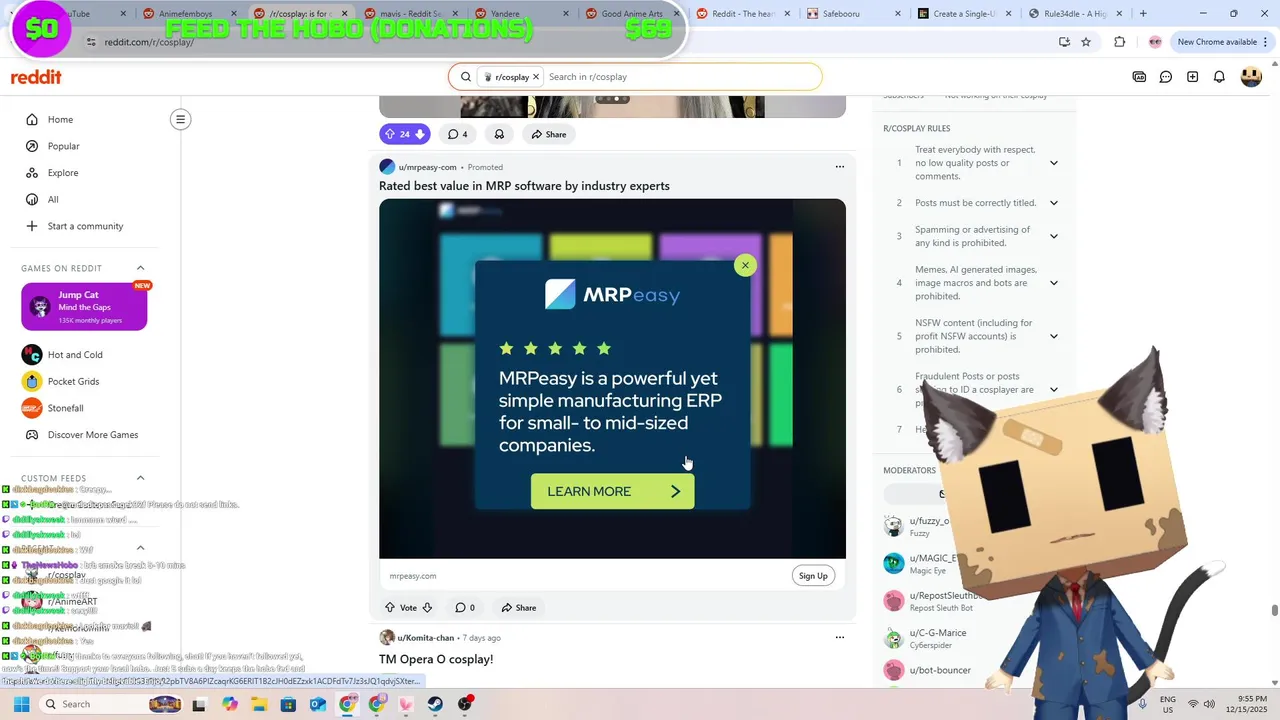Give an award to the top post
This screenshot has height=720, width=1280.
(x=499, y=134)
